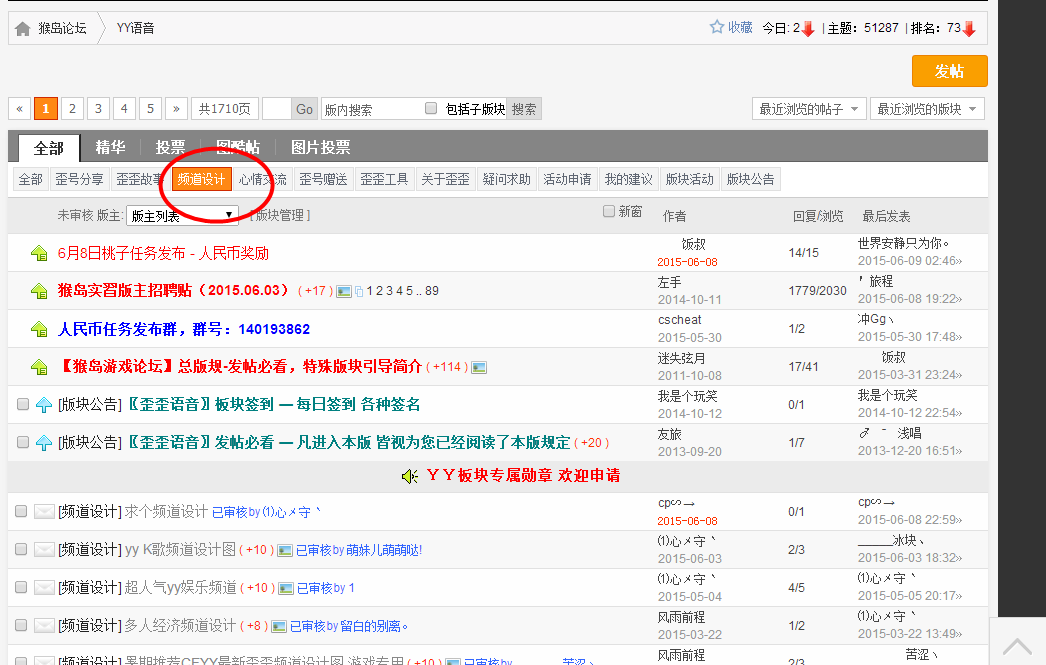
Task: Click the image icon on 多人经济频道设计 row
Action: click(x=279, y=626)
